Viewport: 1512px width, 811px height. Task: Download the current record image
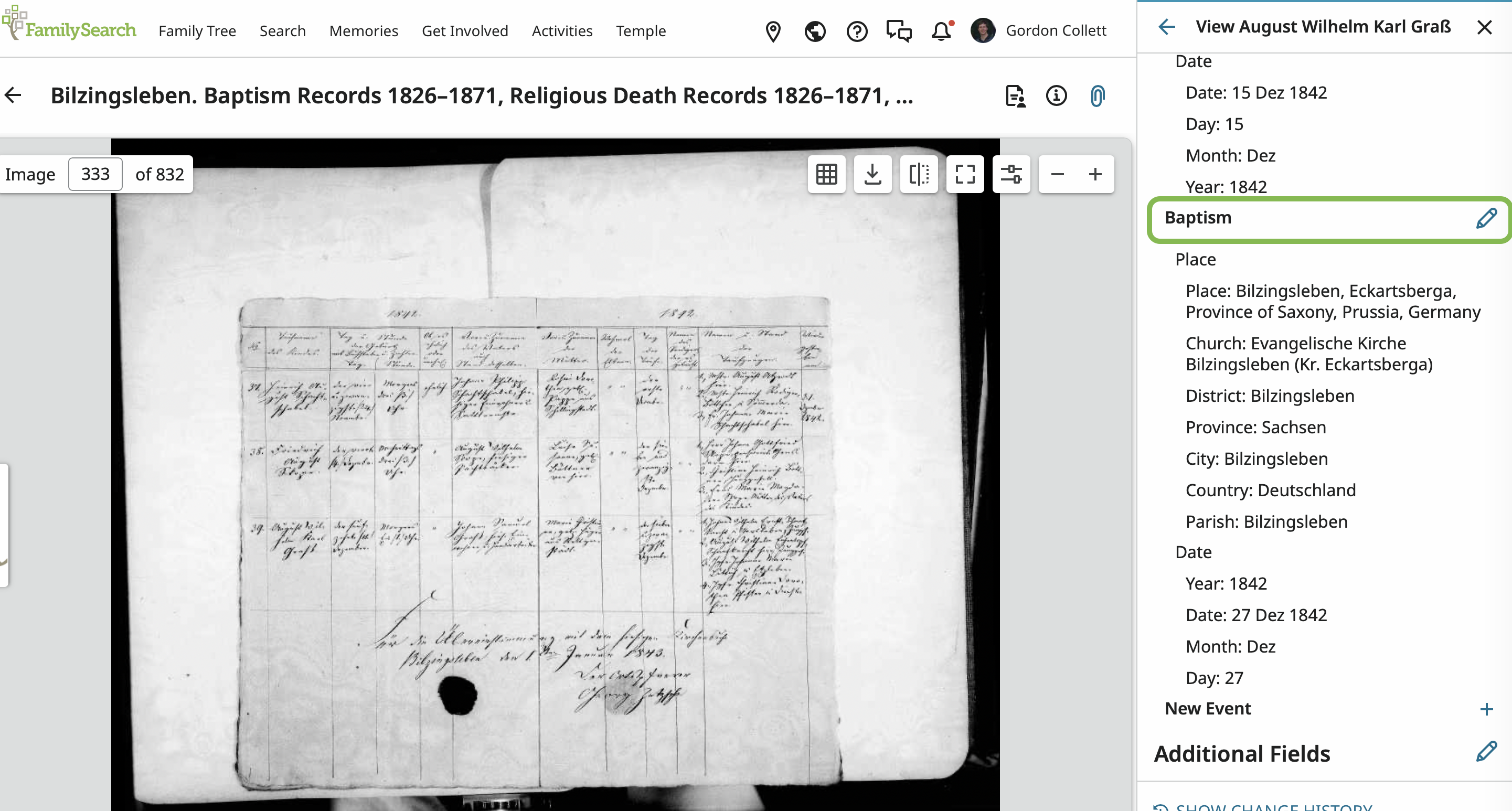point(873,174)
